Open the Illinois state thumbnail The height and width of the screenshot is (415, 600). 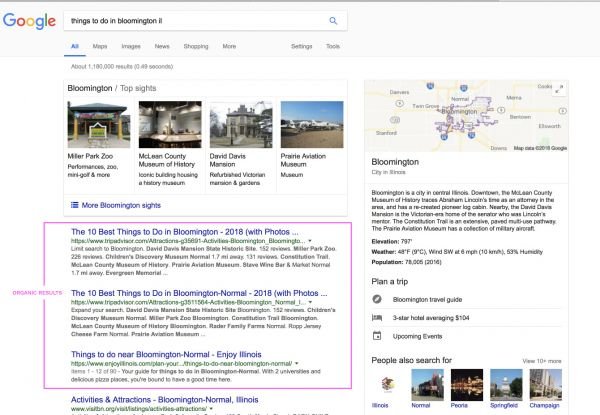click(x=388, y=385)
